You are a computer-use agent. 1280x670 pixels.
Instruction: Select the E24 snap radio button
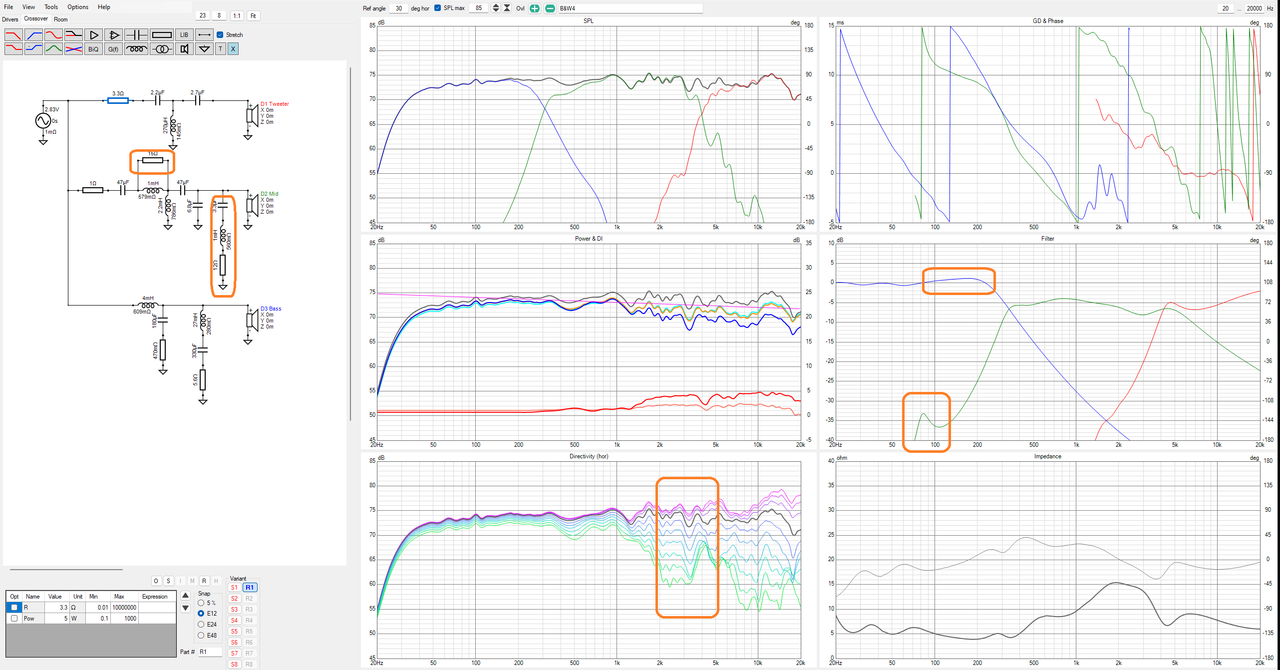click(x=201, y=624)
